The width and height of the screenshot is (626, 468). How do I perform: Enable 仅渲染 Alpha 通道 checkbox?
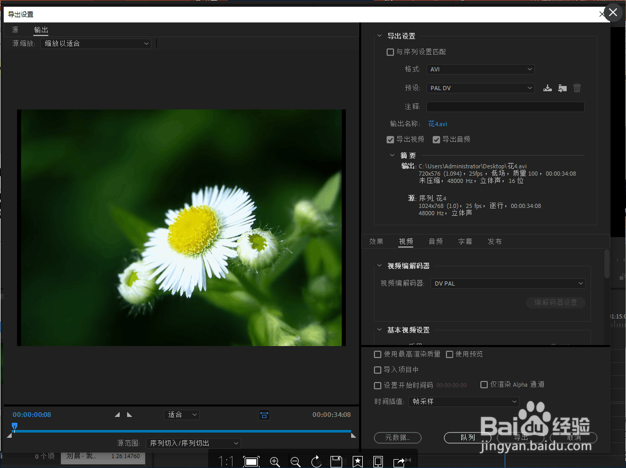[484, 385]
